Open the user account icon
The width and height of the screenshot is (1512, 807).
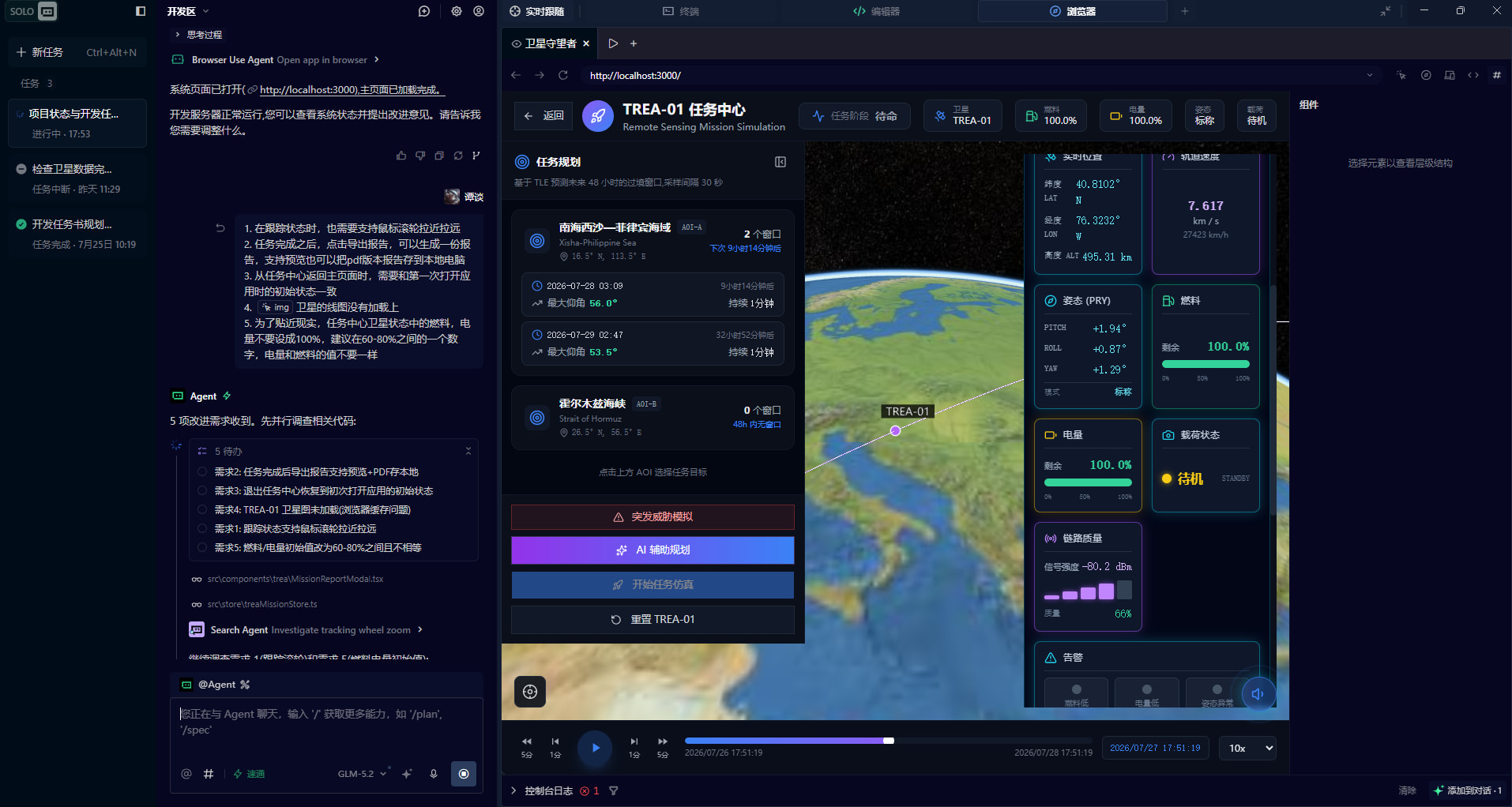click(x=479, y=11)
